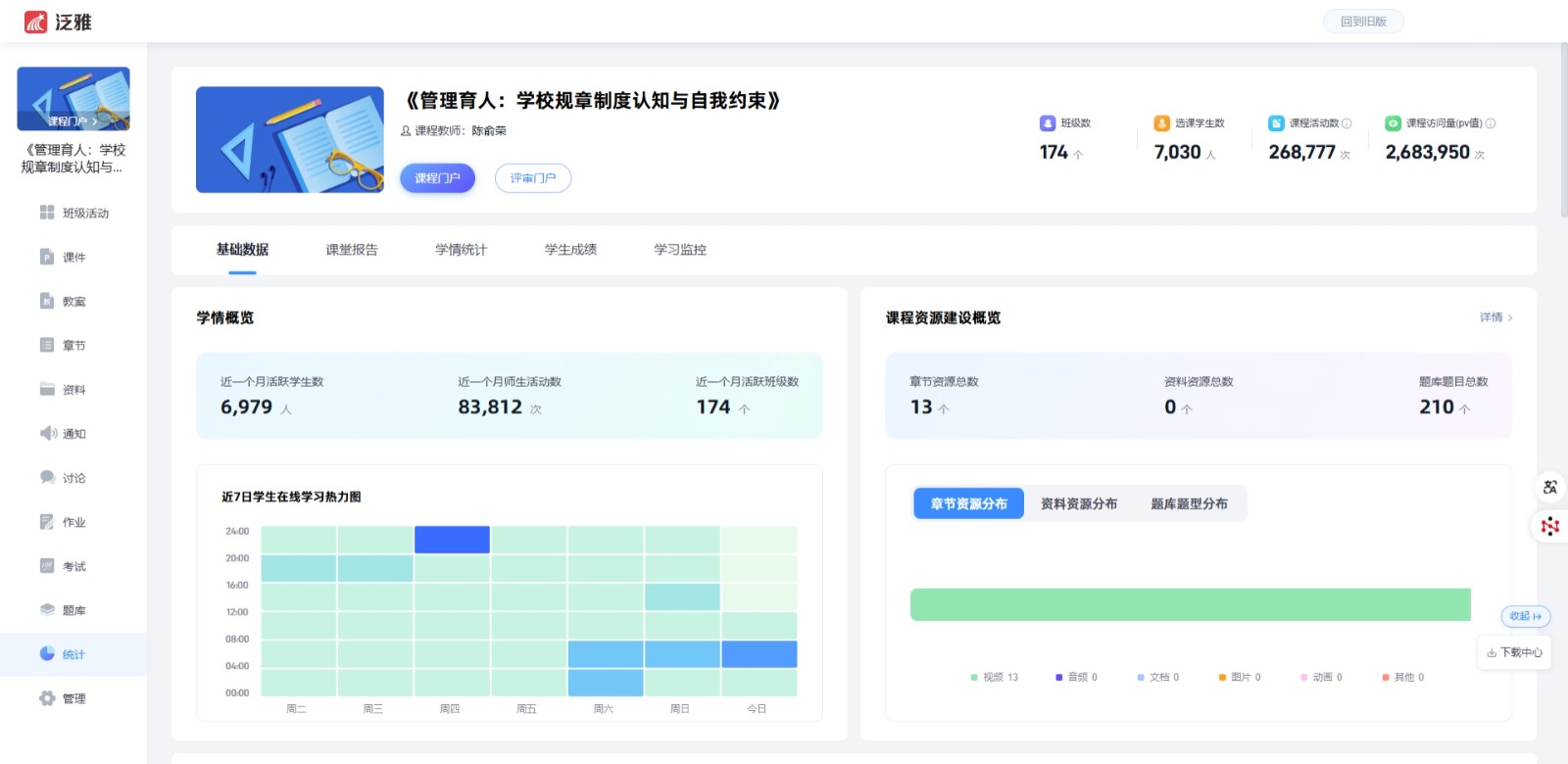The image size is (1568, 764).
Task: Open the 通知 speaker icon
Action: (x=47, y=433)
